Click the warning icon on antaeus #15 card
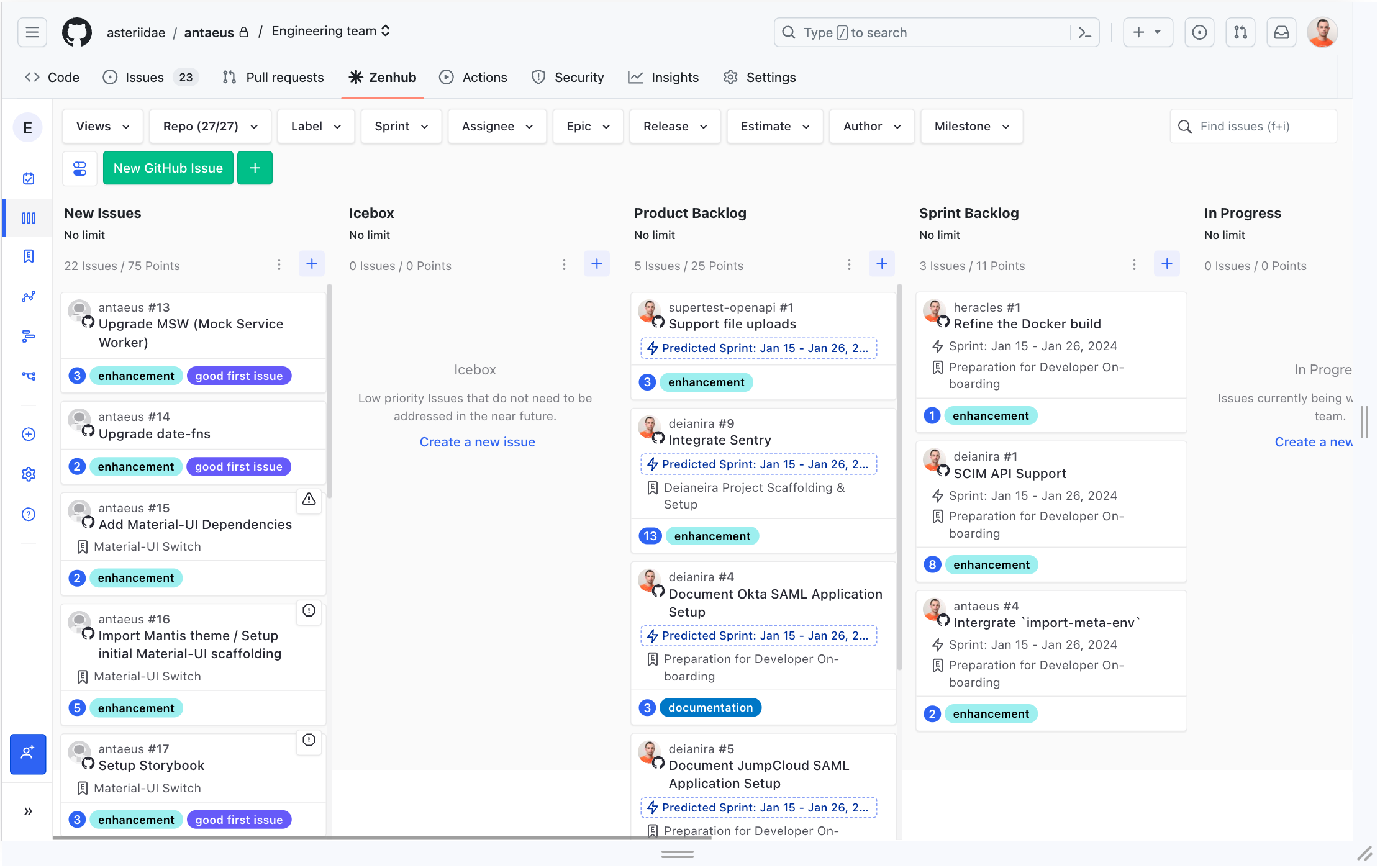 [309, 499]
